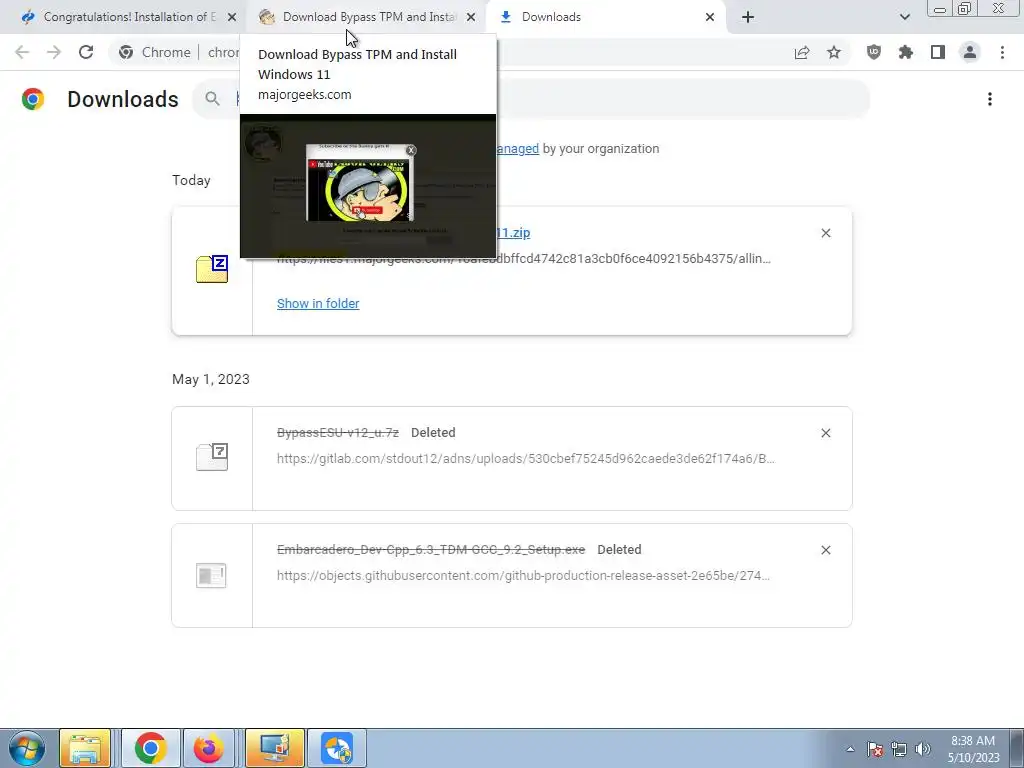
Task: Click the BypassESU-v12_u.7z file name
Action: (x=338, y=433)
